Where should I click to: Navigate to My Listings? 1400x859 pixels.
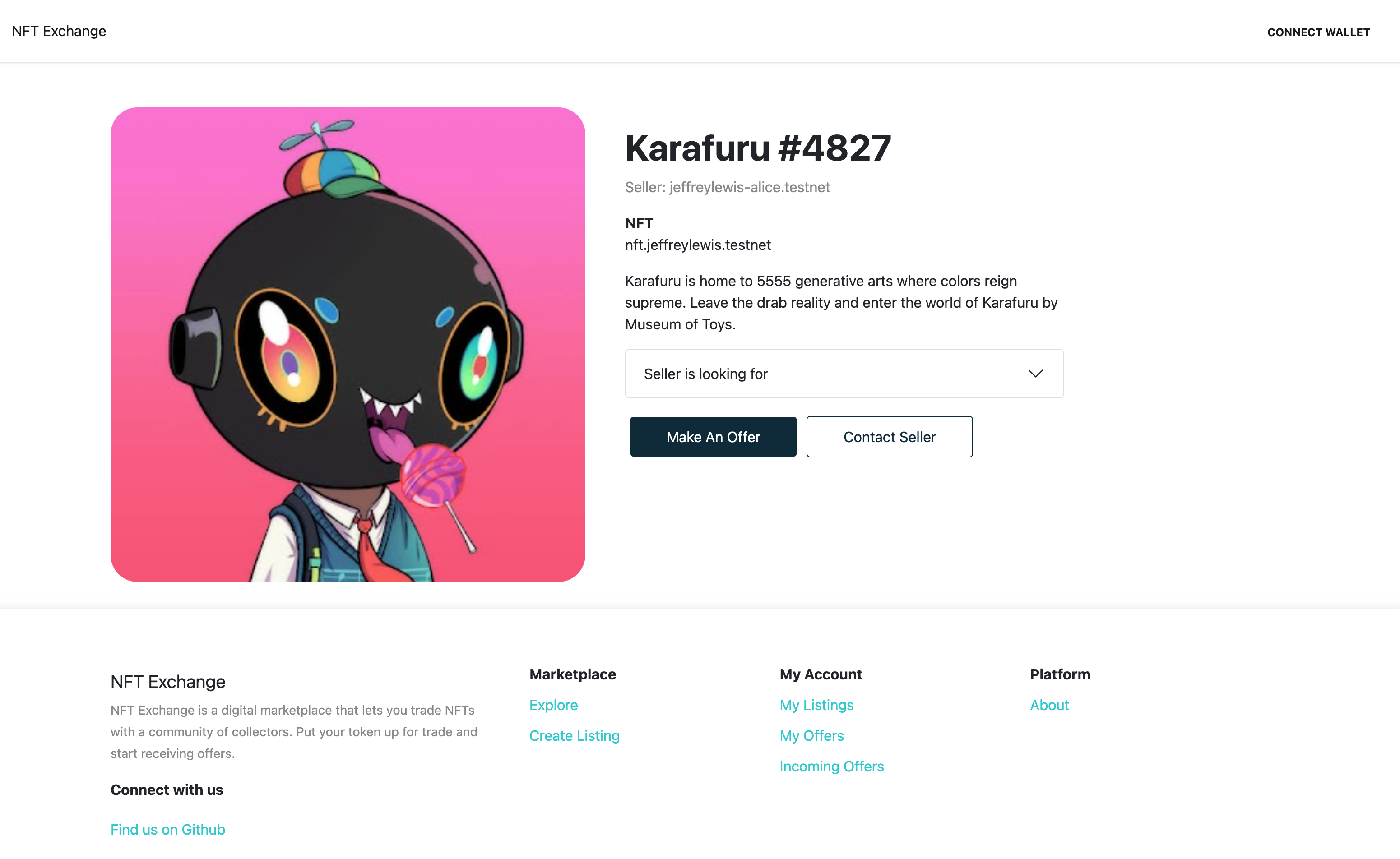click(x=816, y=704)
